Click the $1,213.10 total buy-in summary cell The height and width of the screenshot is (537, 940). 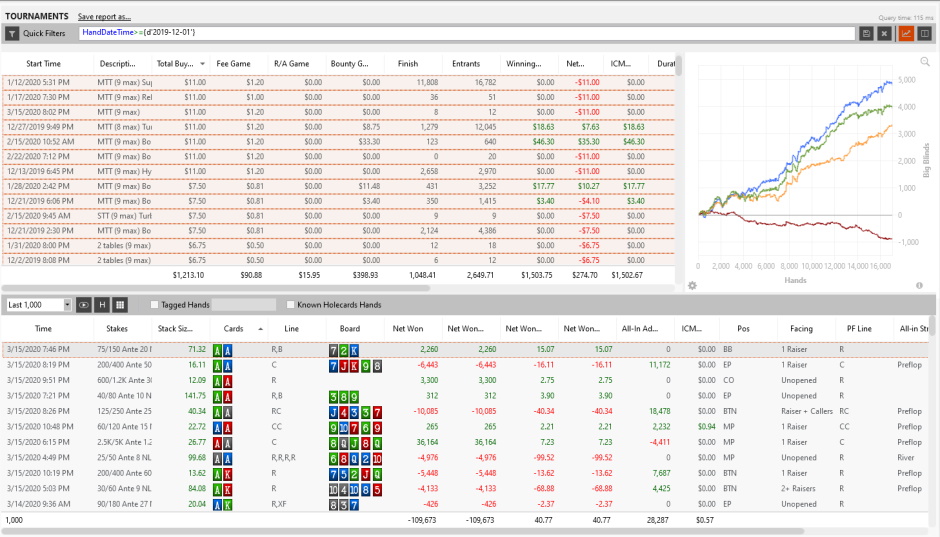[188, 276]
